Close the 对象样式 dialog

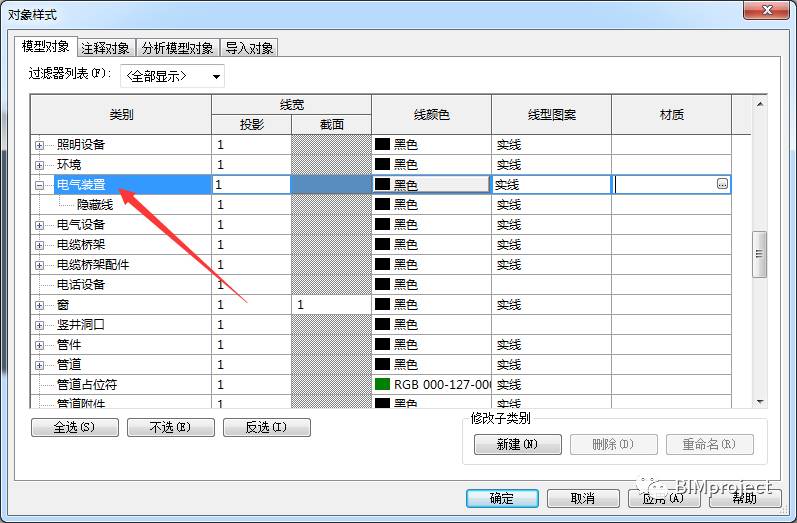coord(767,10)
